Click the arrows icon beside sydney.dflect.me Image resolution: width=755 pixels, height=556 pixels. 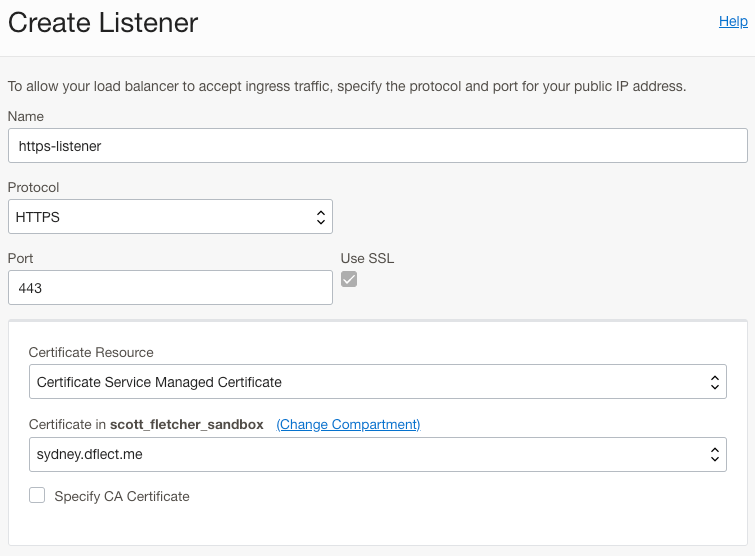click(714, 453)
